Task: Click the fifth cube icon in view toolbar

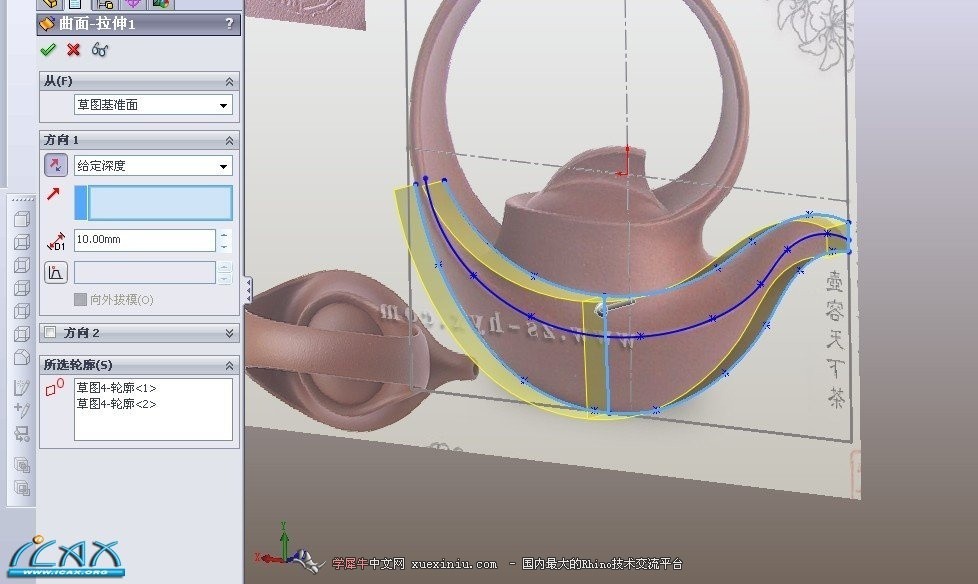Action: point(22,311)
